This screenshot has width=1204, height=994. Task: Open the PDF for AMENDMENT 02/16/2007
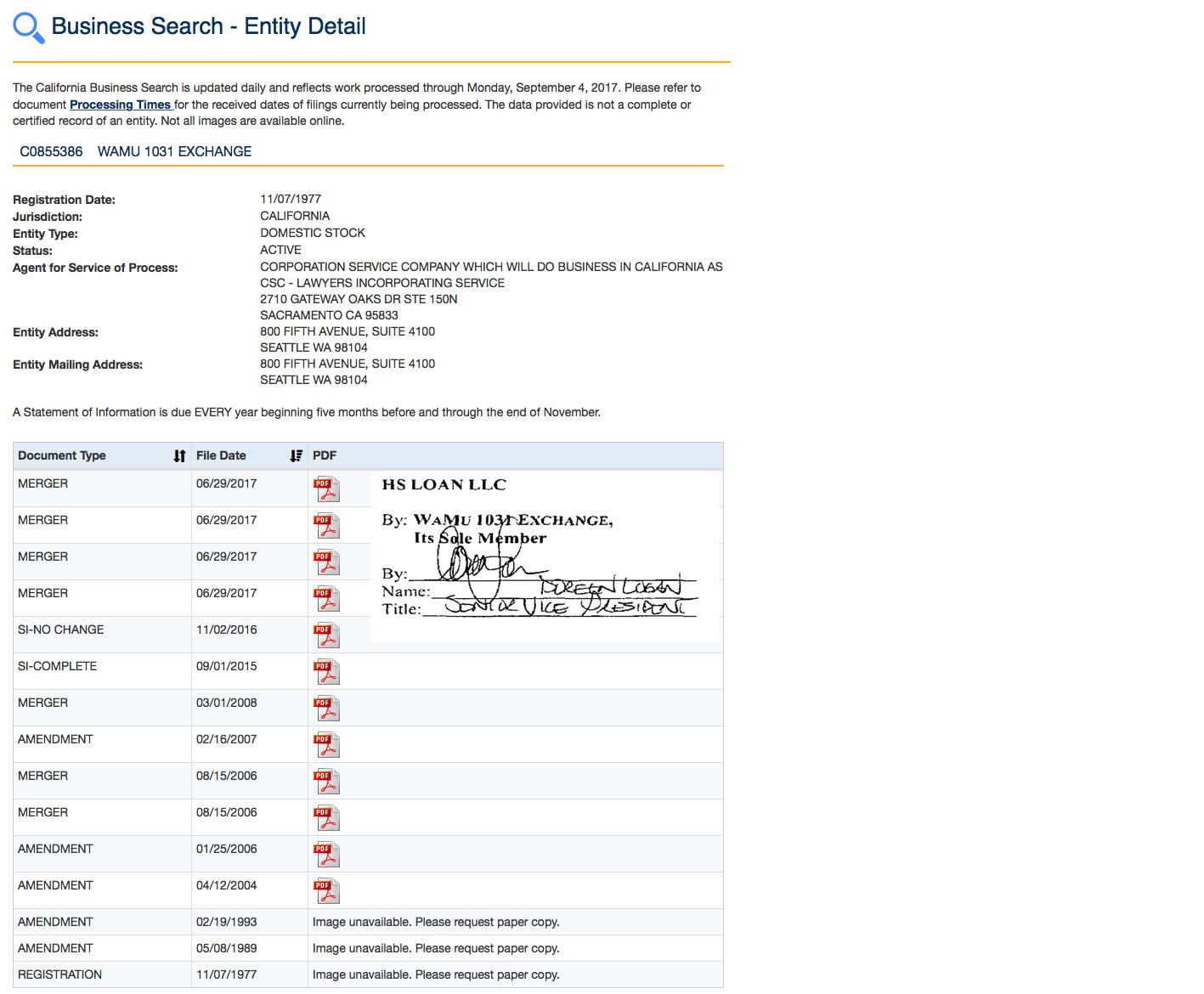tap(327, 744)
